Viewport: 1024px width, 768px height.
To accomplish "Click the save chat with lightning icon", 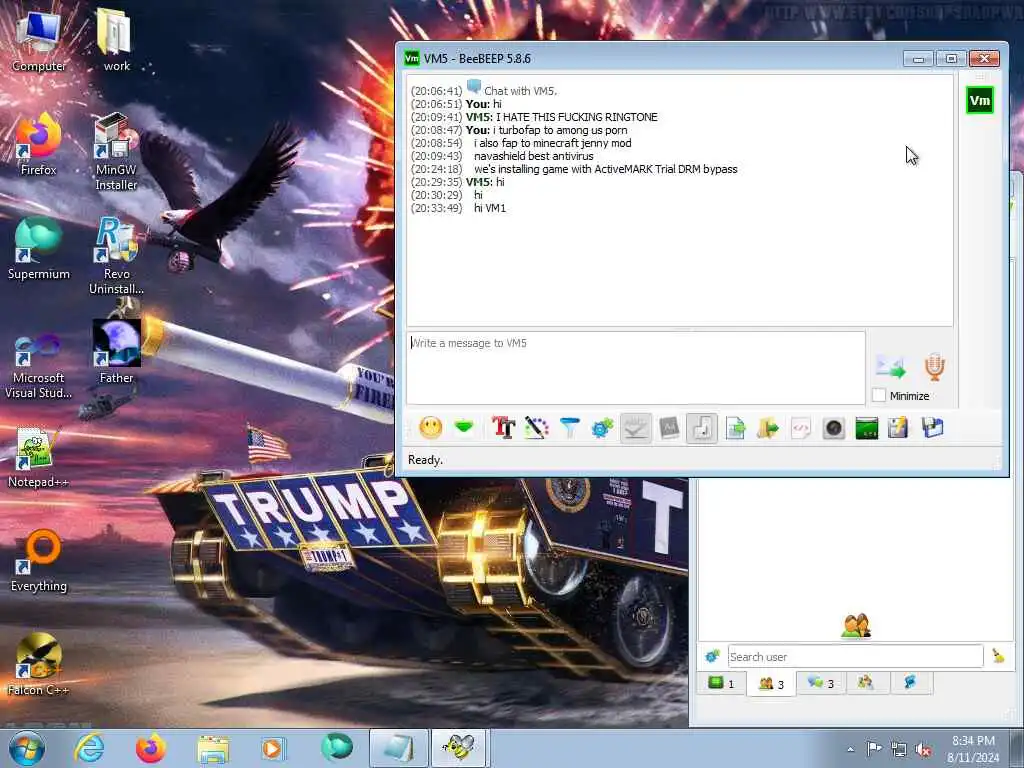I will coord(899,428).
